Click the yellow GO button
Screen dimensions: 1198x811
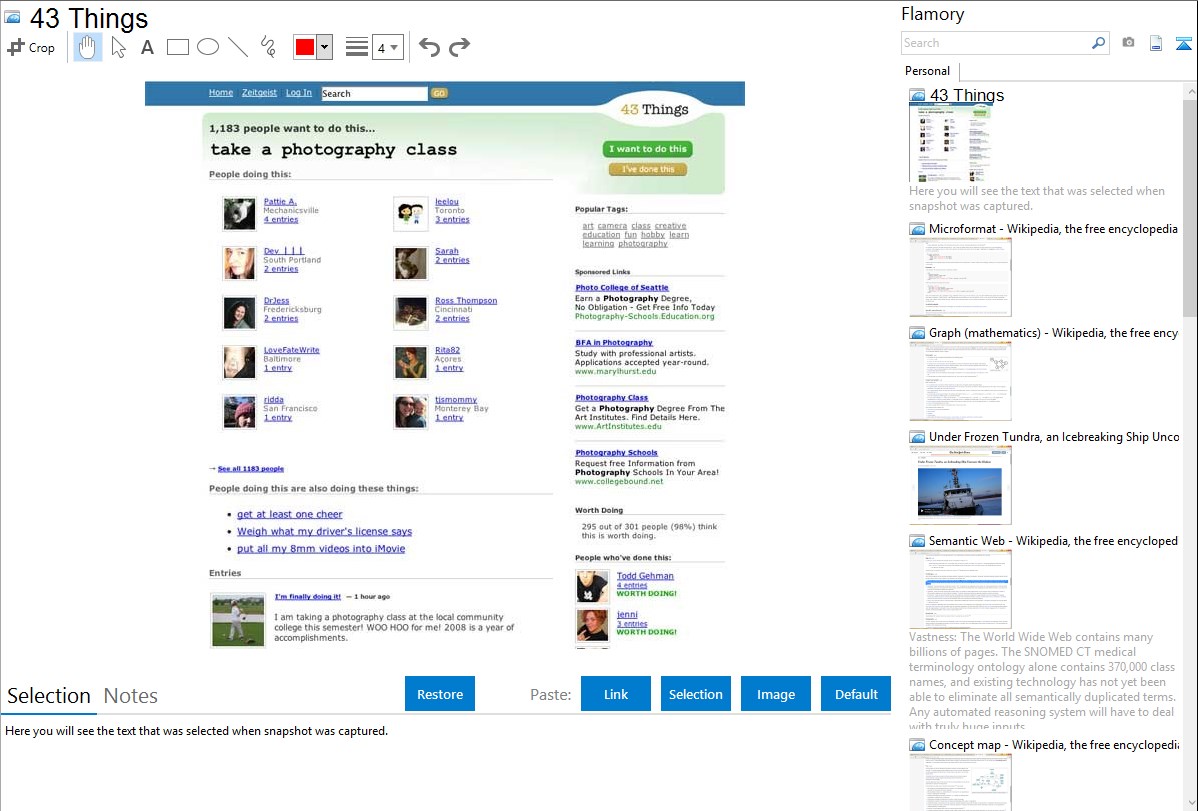tap(439, 93)
